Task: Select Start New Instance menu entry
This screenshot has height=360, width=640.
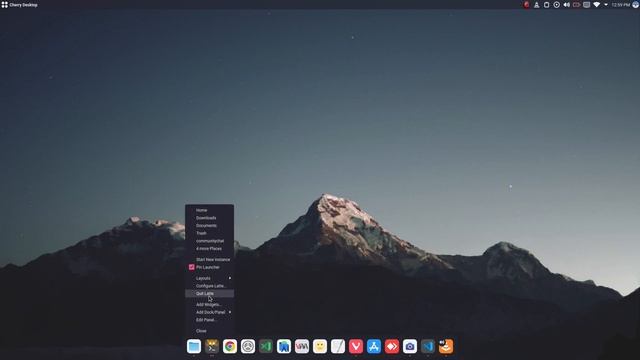Action: point(209,260)
